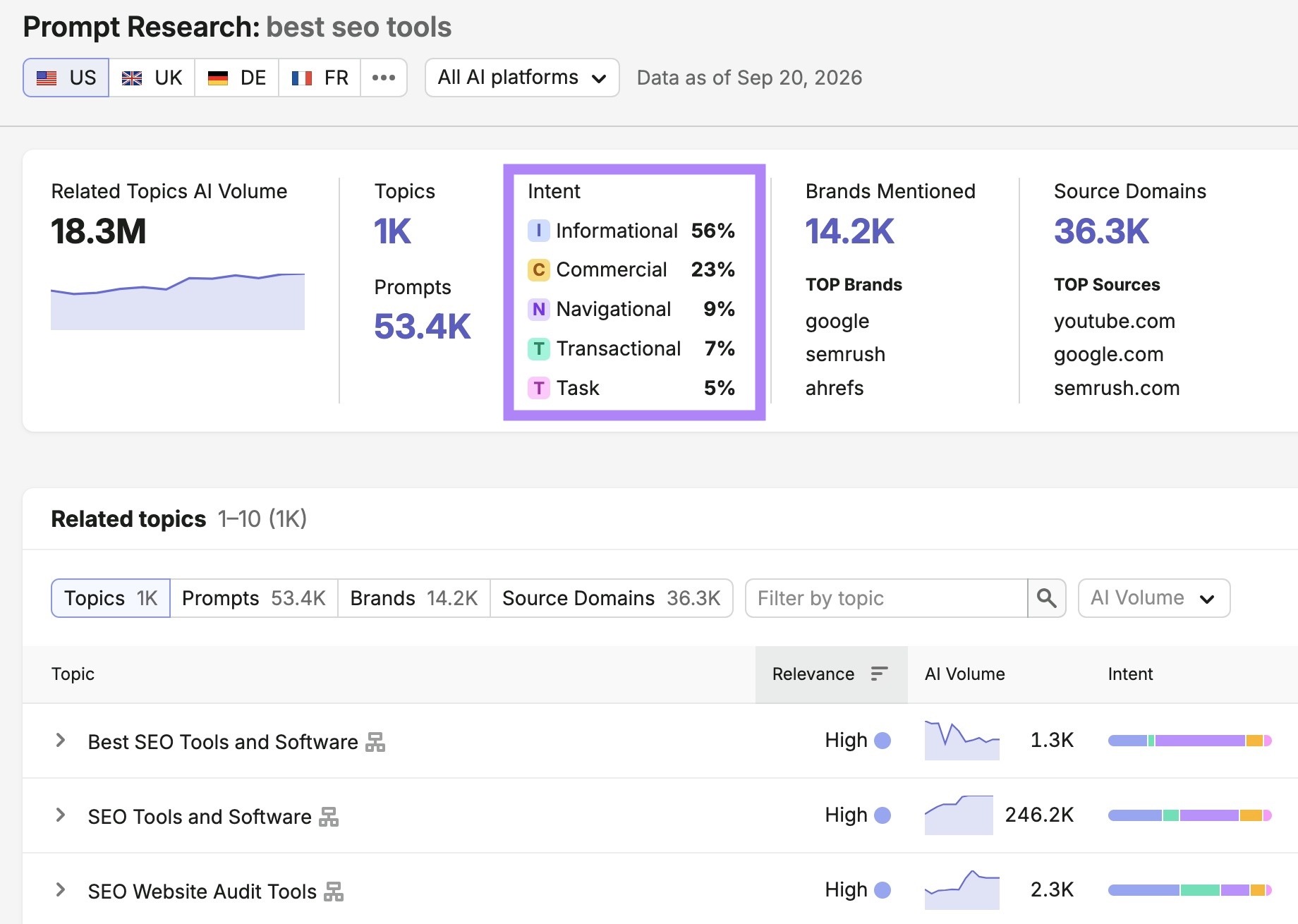
Task: Click the Commercial intent C badge
Action: [539, 269]
